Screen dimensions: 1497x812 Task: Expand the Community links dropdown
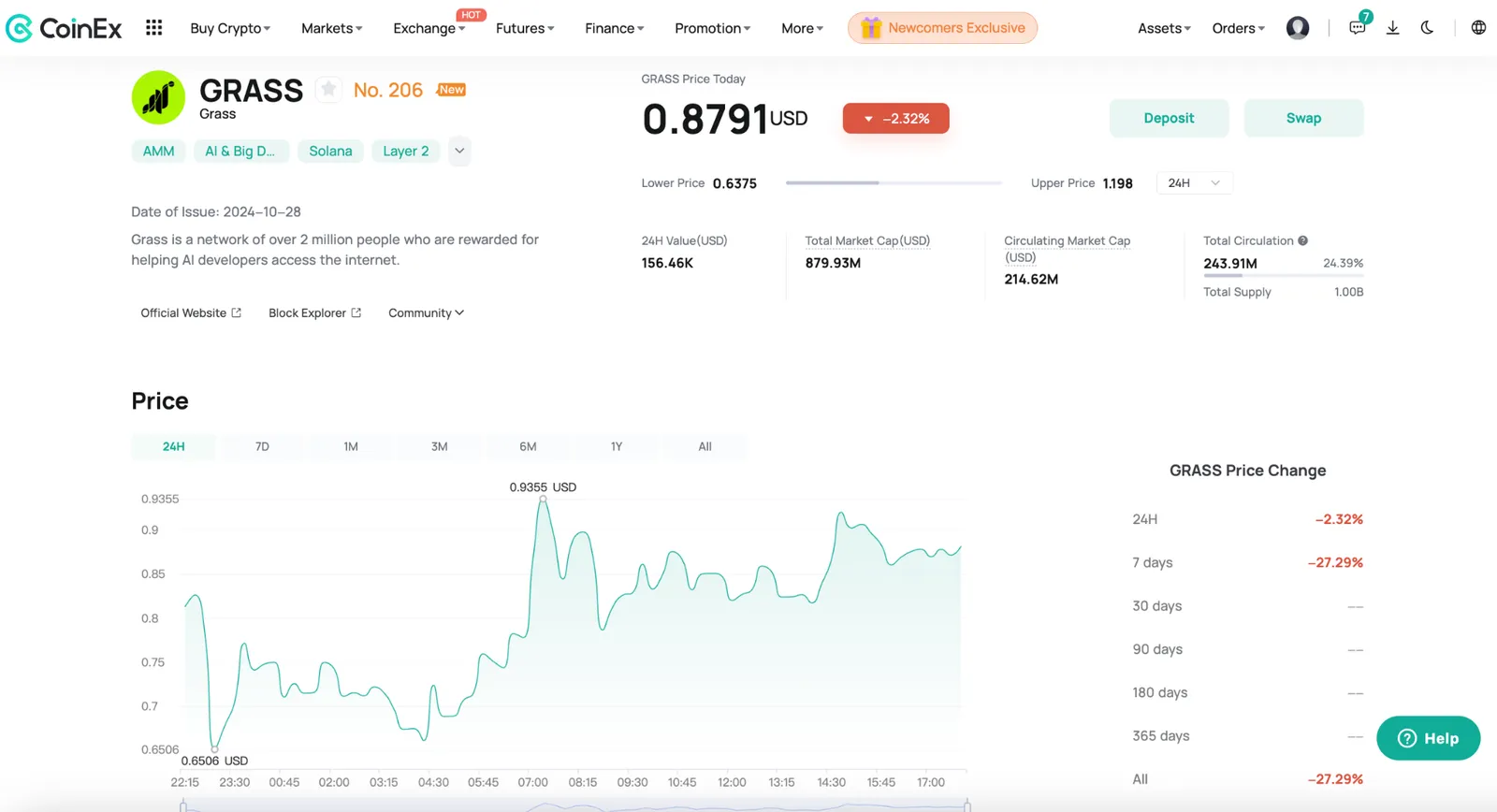click(426, 312)
